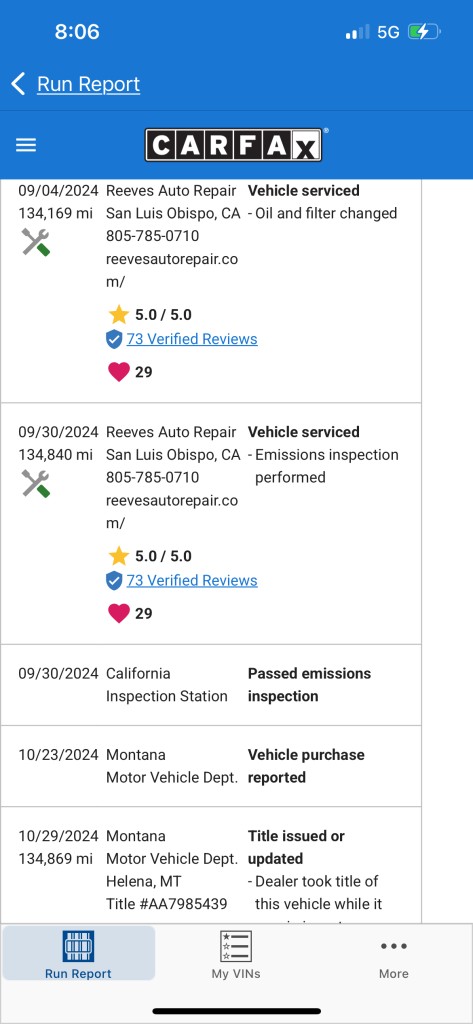
Task: Tap phone number 805-785-0710 in second record
Action: [153, 477]
